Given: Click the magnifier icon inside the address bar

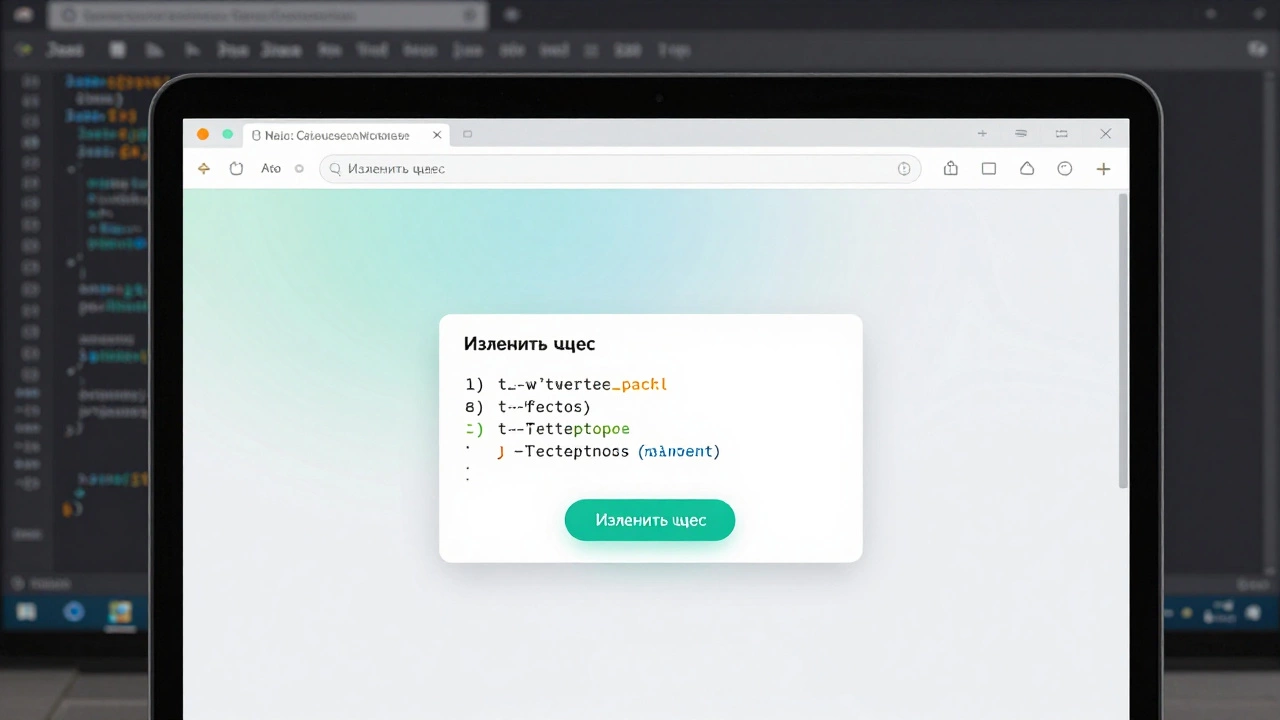Looking at the screenshot, I should tap(335, 168).
